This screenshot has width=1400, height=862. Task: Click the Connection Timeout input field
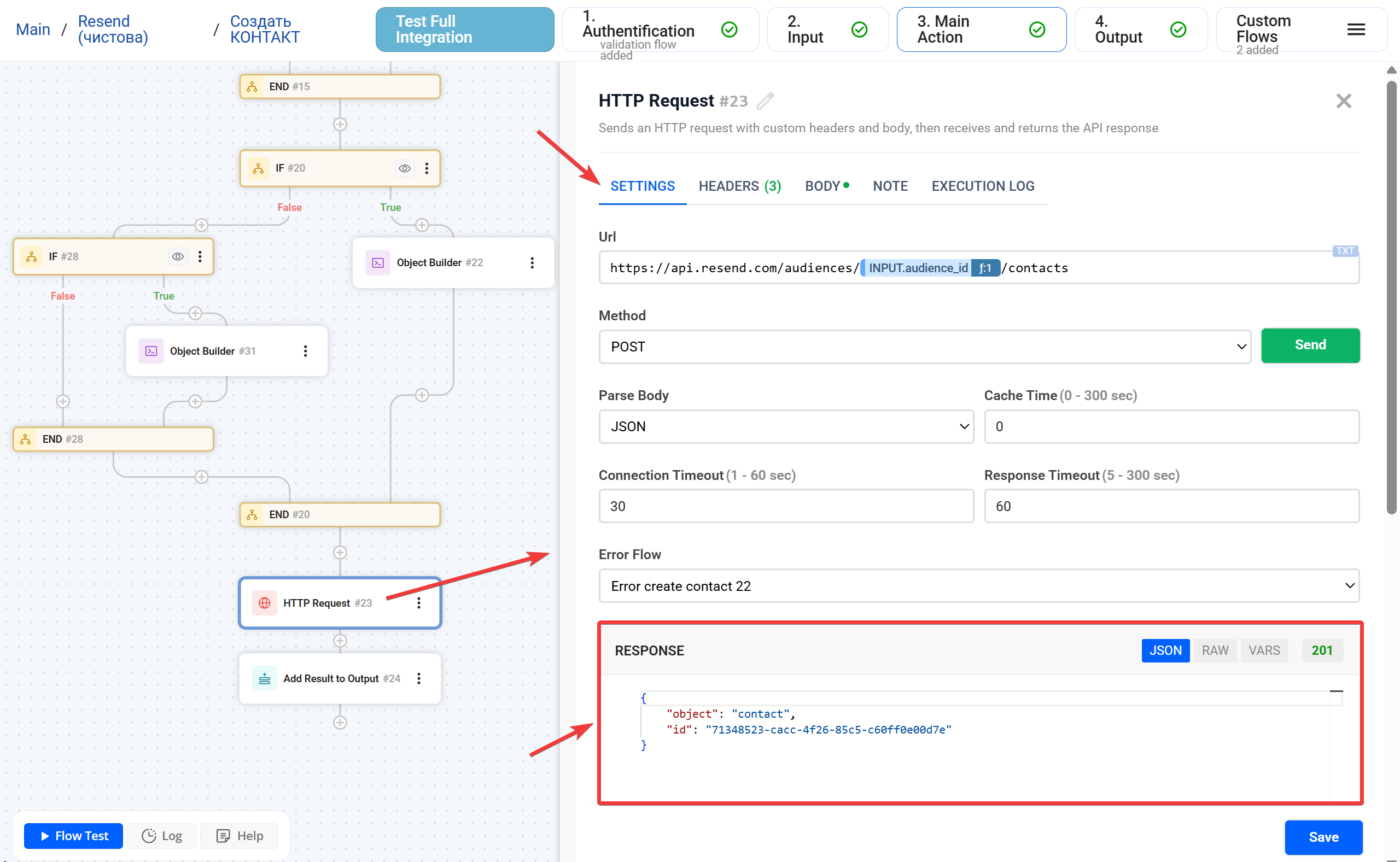(x=786, y=506)
